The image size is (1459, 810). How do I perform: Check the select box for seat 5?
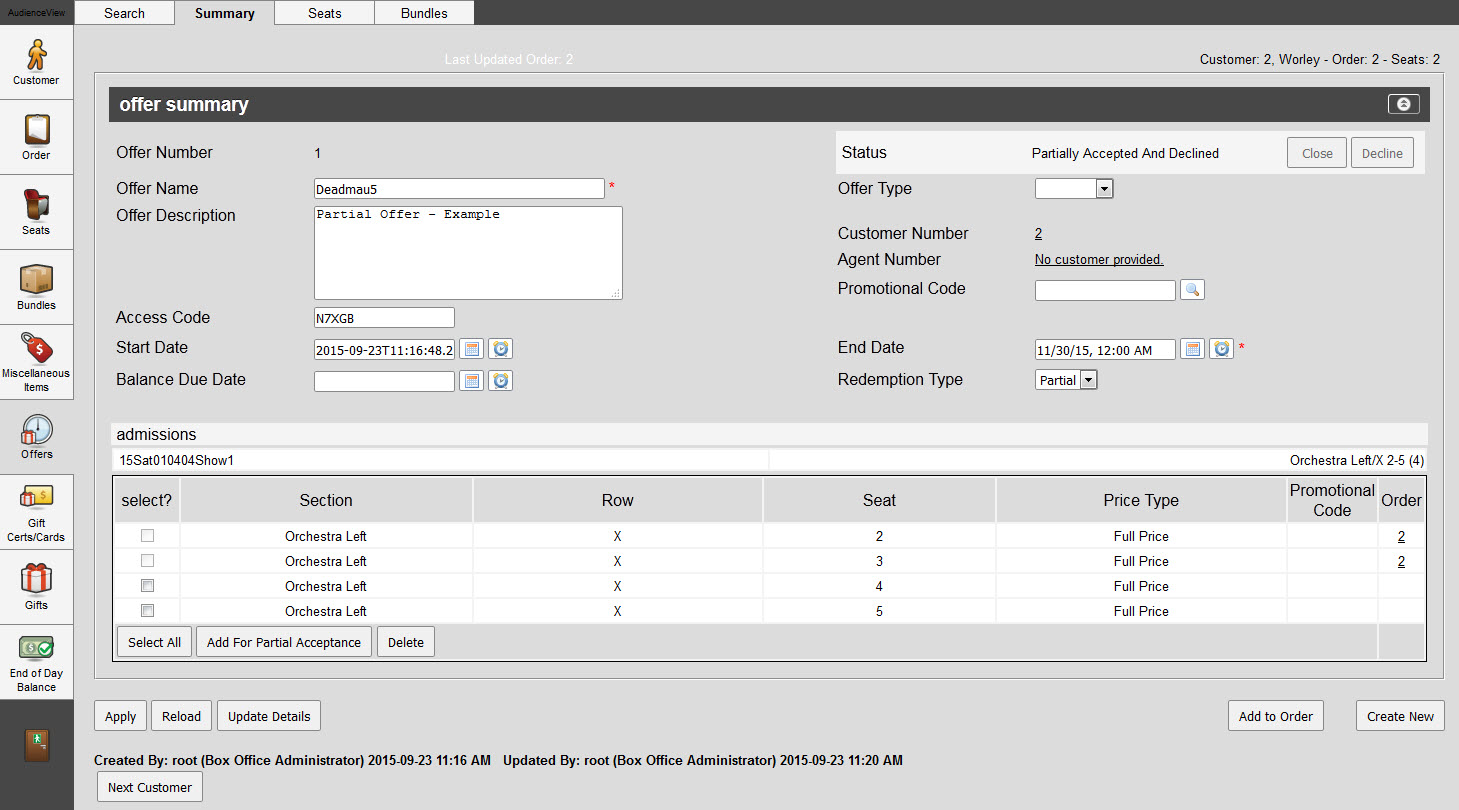pos(147,611)
